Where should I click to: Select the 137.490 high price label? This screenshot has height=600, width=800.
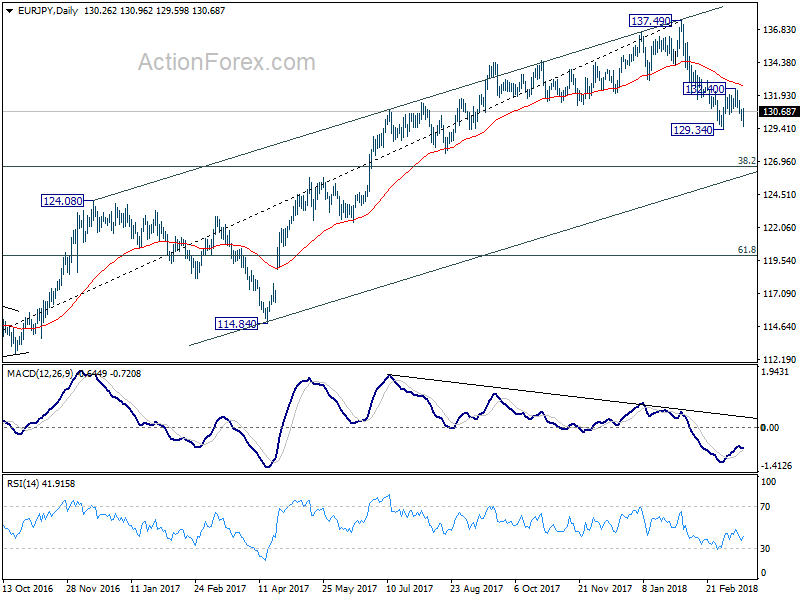[650, 21]
